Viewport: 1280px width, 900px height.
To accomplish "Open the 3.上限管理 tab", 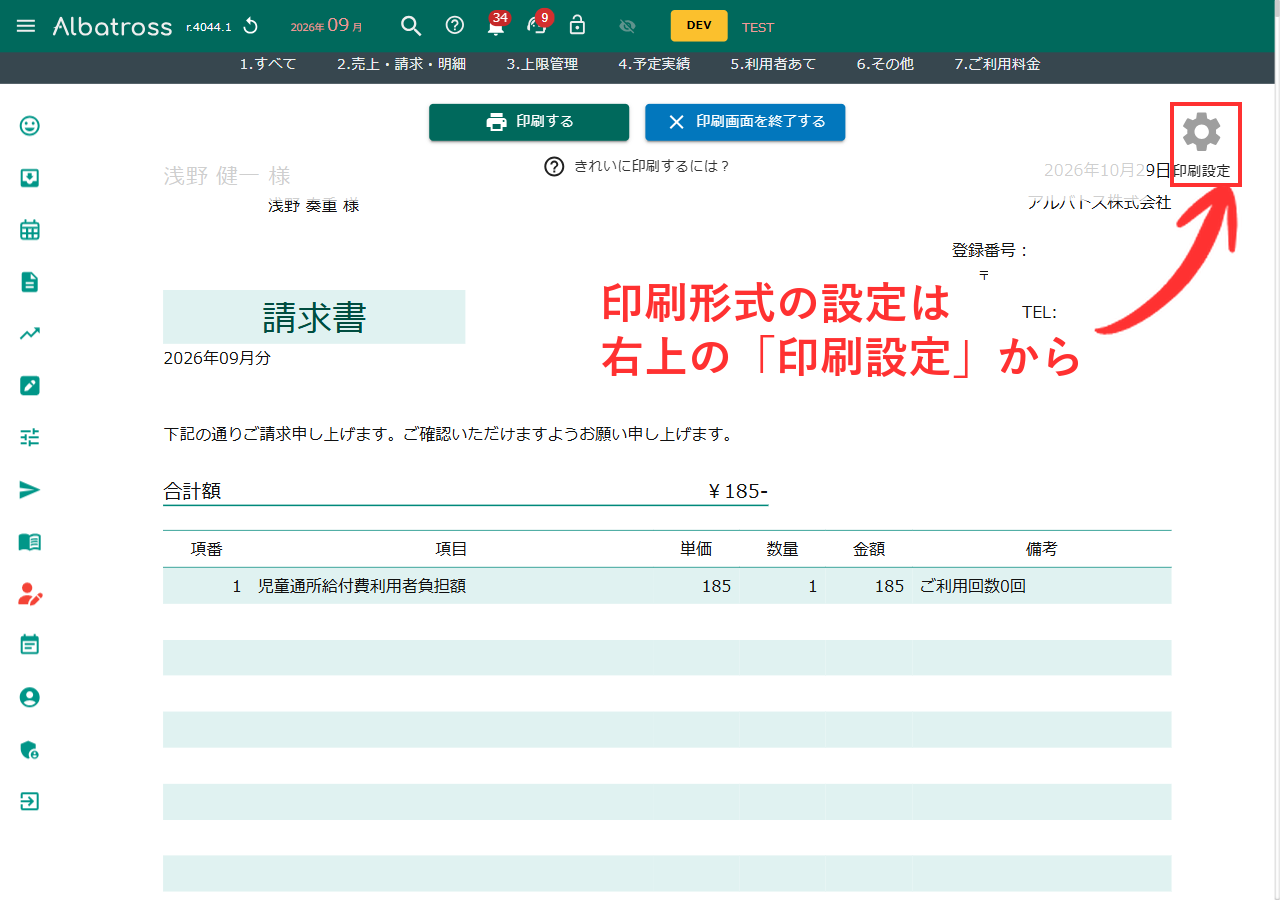I will coord(542,64).
